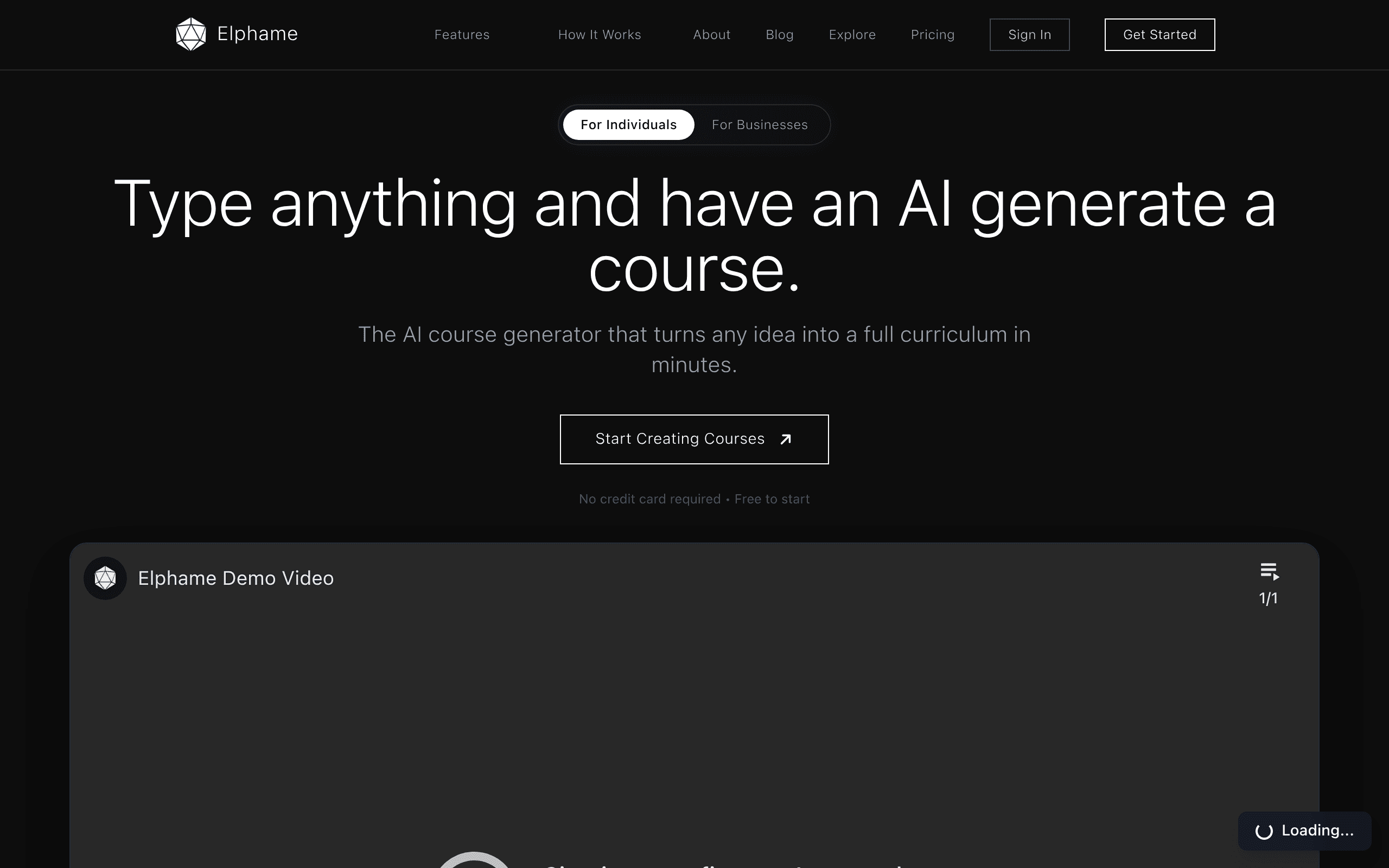
Task: Click the Elphame polyhedron logo icon in the header
Action: coord(190,34)
